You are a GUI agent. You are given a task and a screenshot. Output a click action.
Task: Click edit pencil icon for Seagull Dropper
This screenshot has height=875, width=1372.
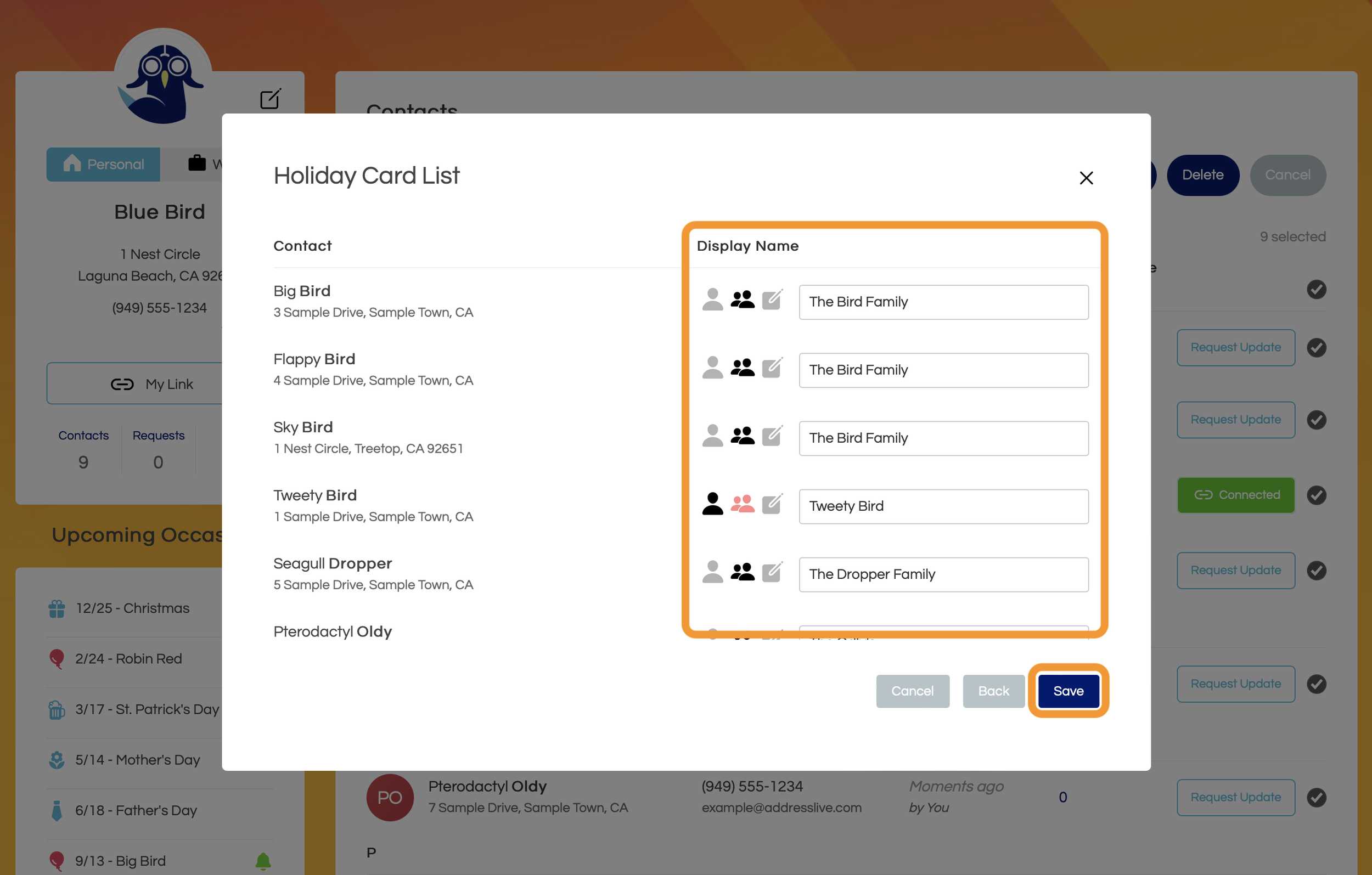pyautogui.click(x=772, y=572)
